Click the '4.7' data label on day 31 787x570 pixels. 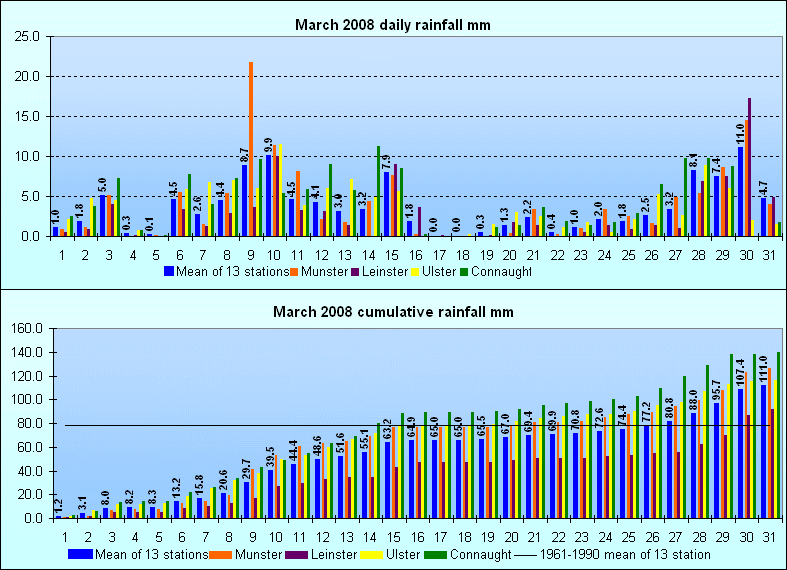[x=763, y=189]
